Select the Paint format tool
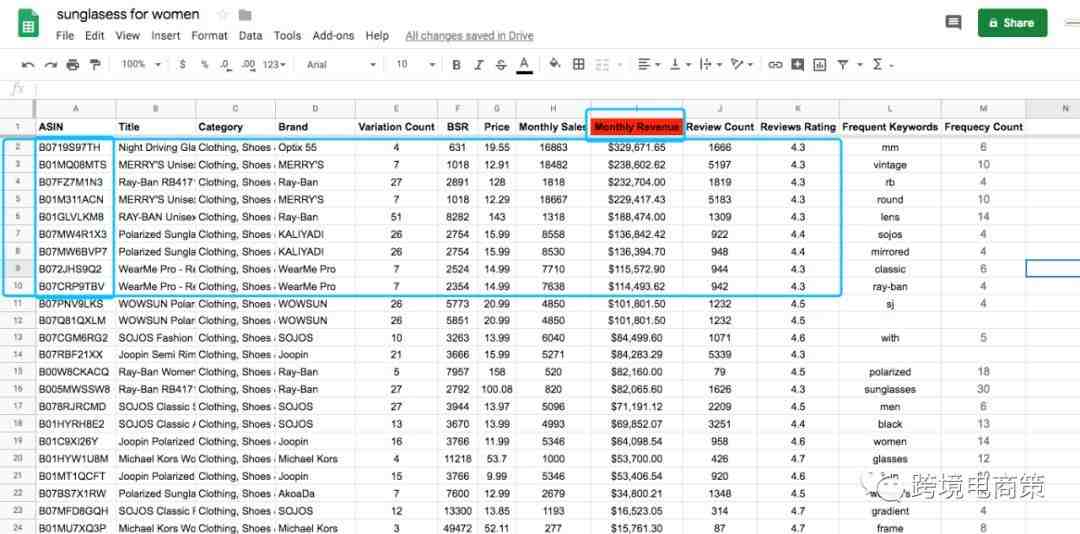The height and width of the screenshot is (534, 1080). [x=95, y=65]
